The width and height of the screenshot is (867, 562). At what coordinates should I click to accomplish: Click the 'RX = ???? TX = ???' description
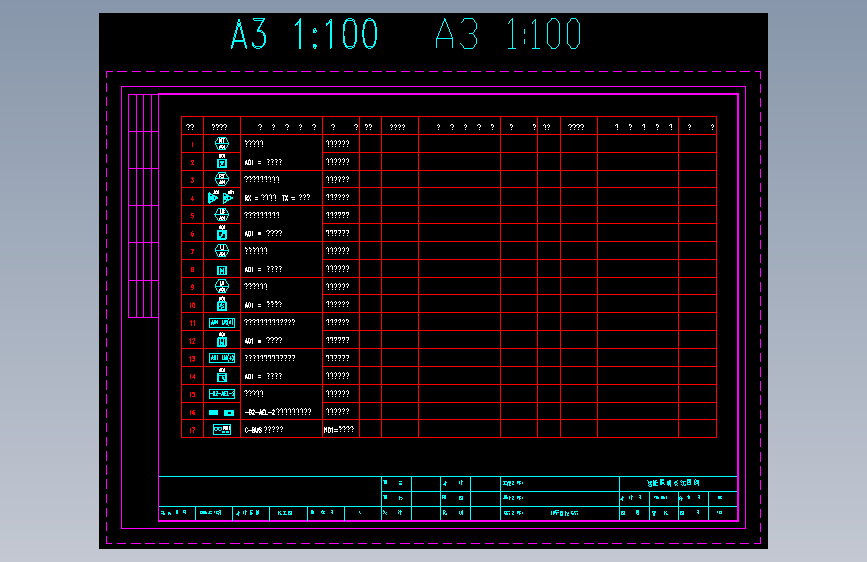point(278,197)
